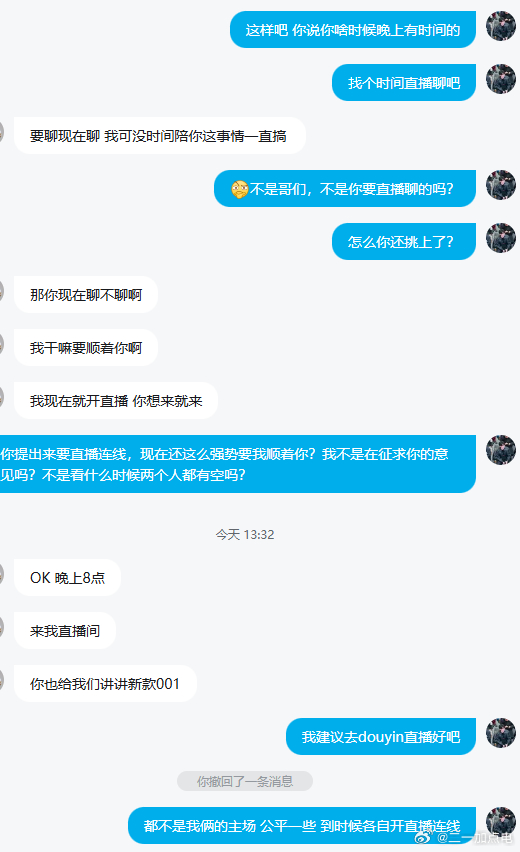Screen dimensions: 520x852
Task: Select the 'OK 晚上8点' message bubble
Action: click(67, 578)
